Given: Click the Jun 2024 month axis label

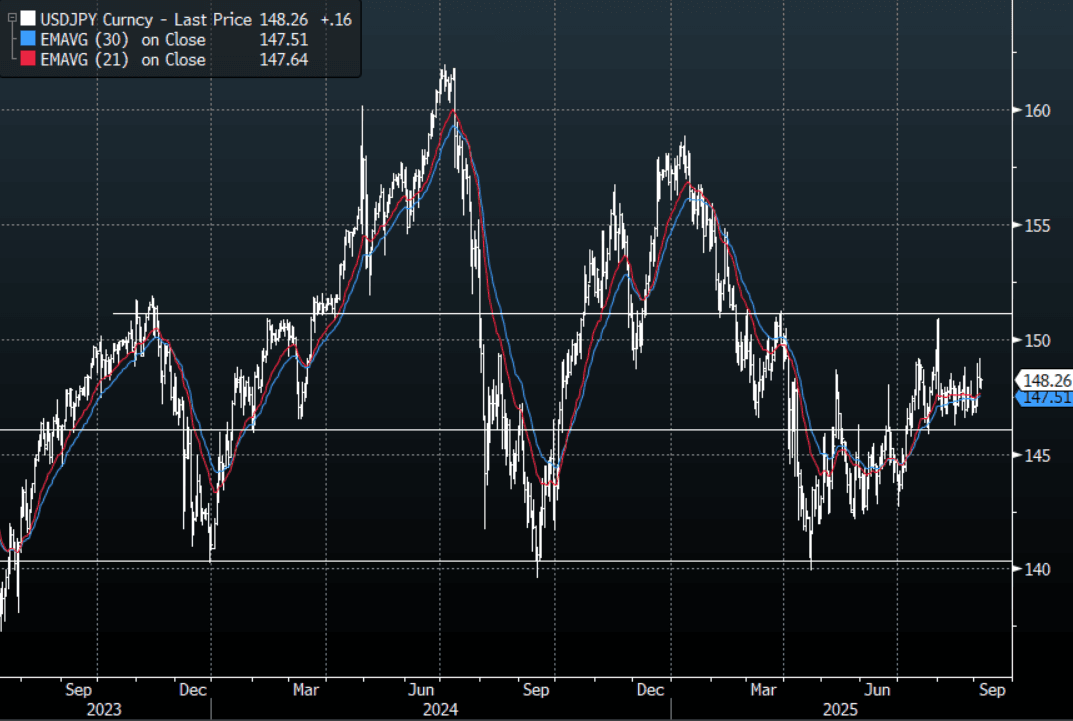Looking at the screenshot, I should (422, 690).
